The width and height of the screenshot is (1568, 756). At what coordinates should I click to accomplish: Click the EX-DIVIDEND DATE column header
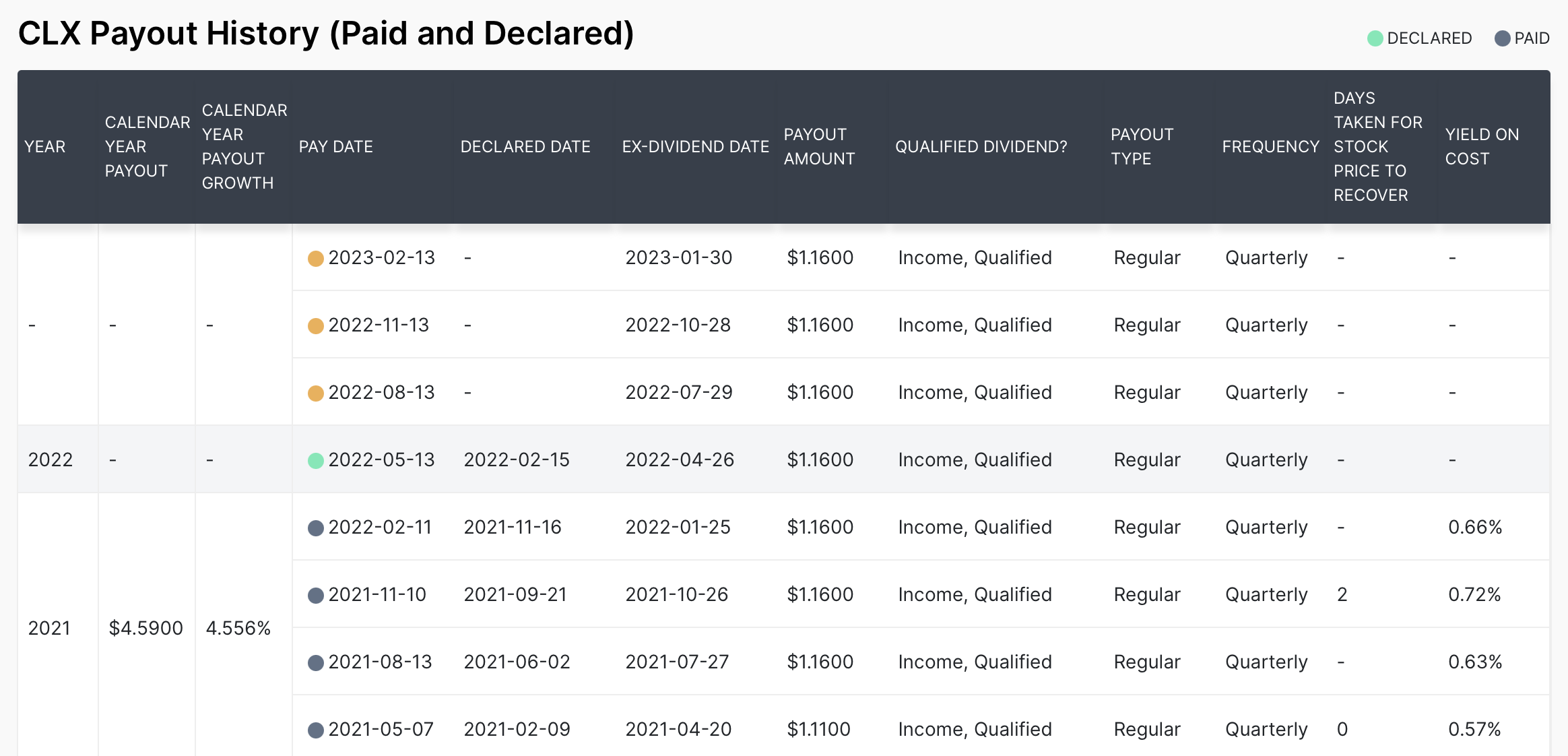coord(695,146)
